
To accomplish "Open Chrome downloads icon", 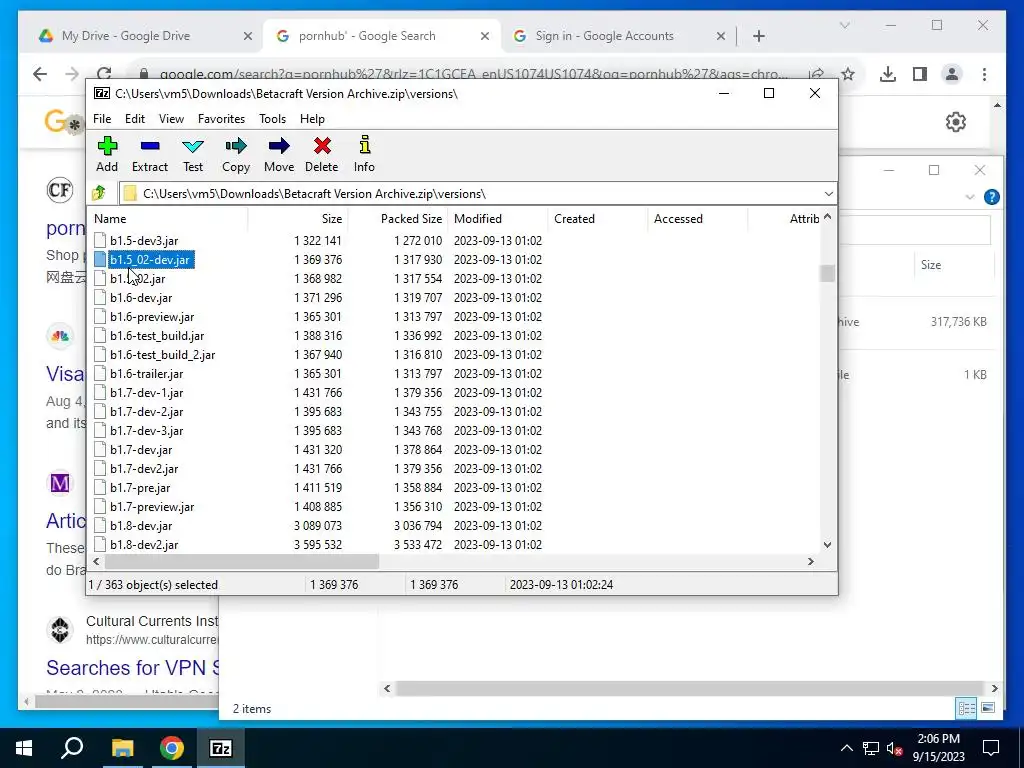I will [x=888, y=74].
